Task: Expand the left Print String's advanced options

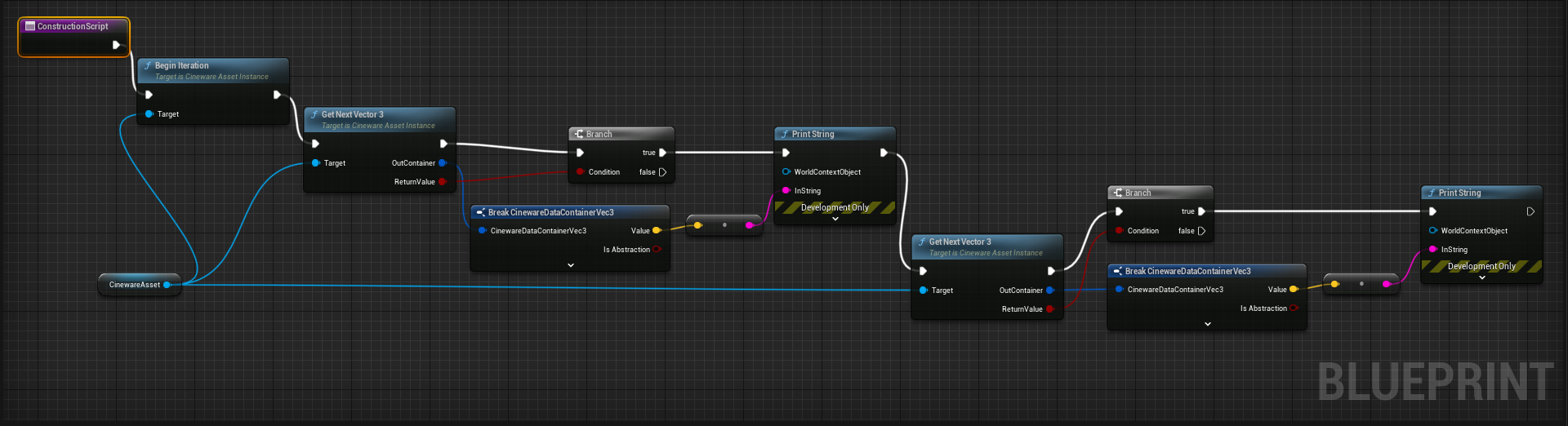Action: click(x=835, y=219)
